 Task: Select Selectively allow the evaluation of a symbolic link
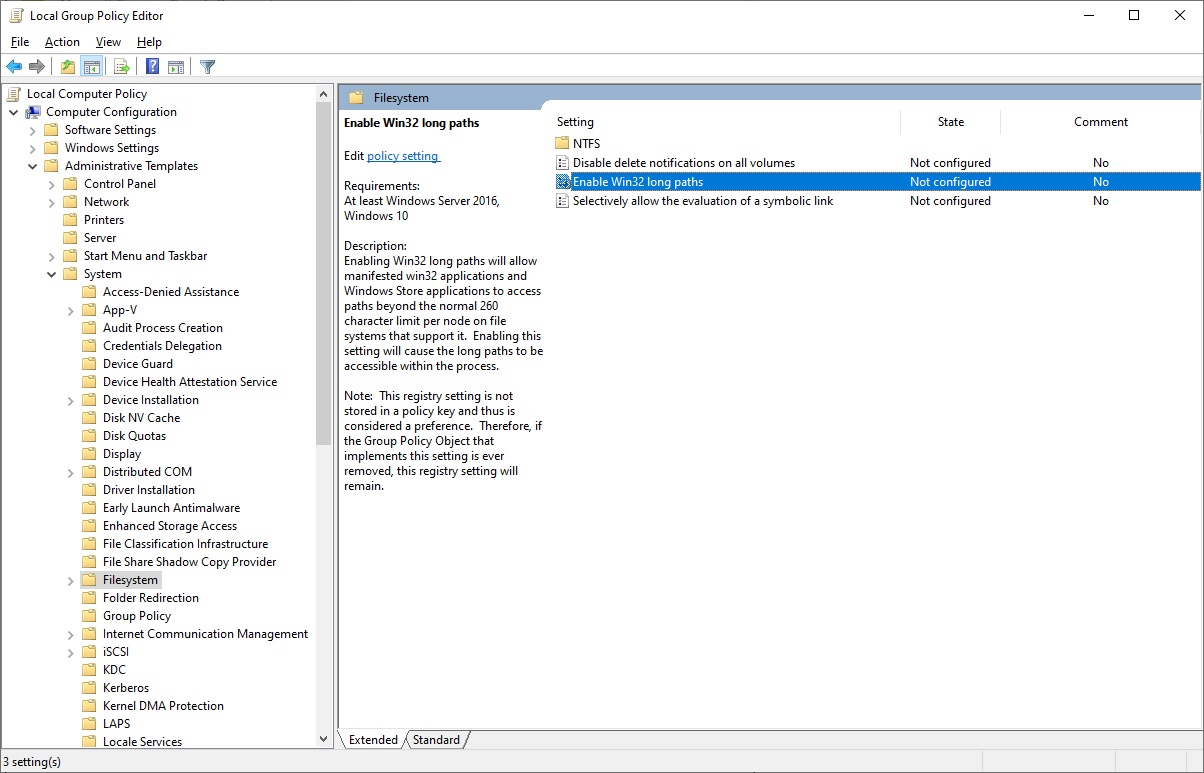pyautogui.click(x=703, y=201)
